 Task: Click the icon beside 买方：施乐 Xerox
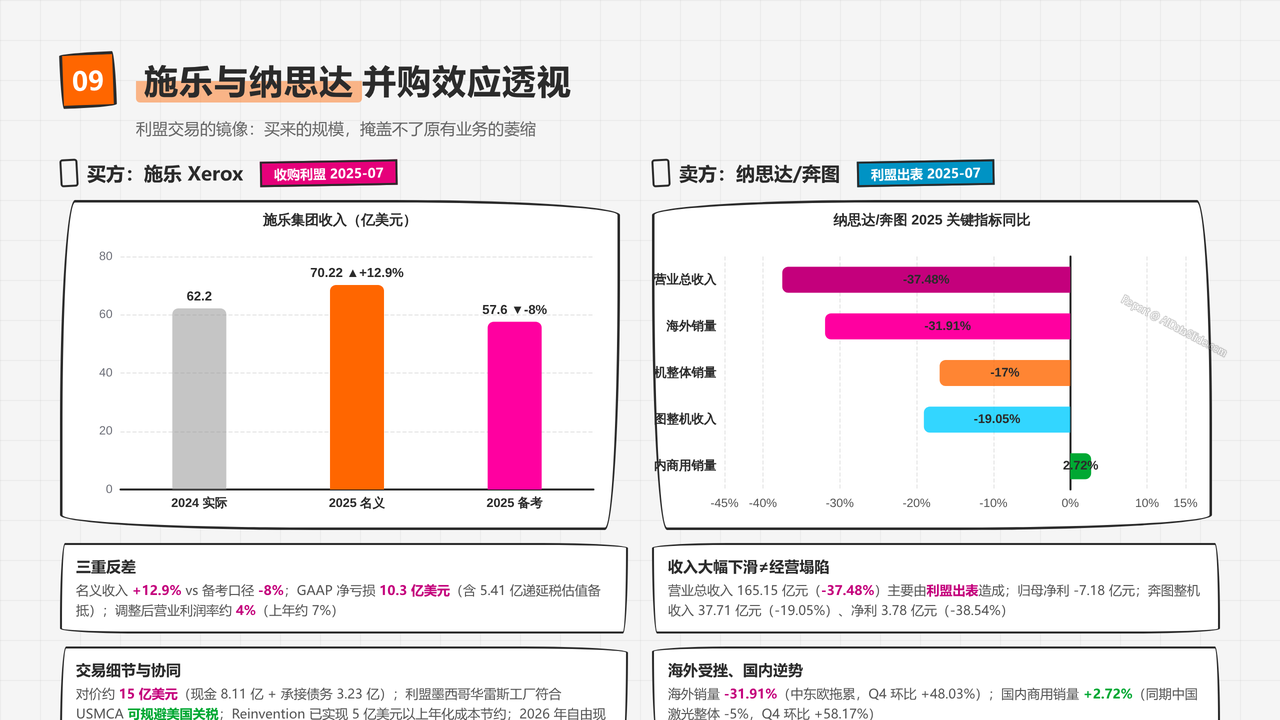tap(69, 173)
